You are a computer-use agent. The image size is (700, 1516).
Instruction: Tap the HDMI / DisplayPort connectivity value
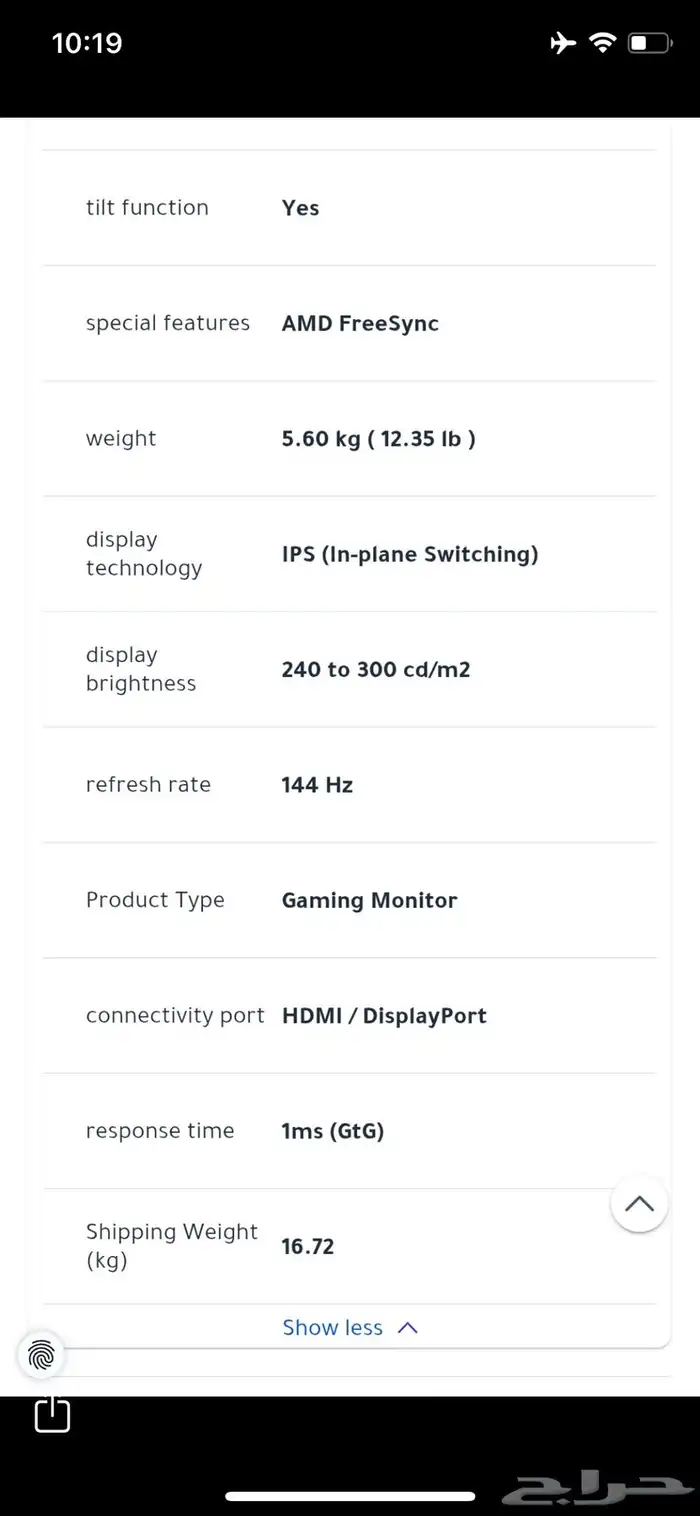coord(384,1016)
